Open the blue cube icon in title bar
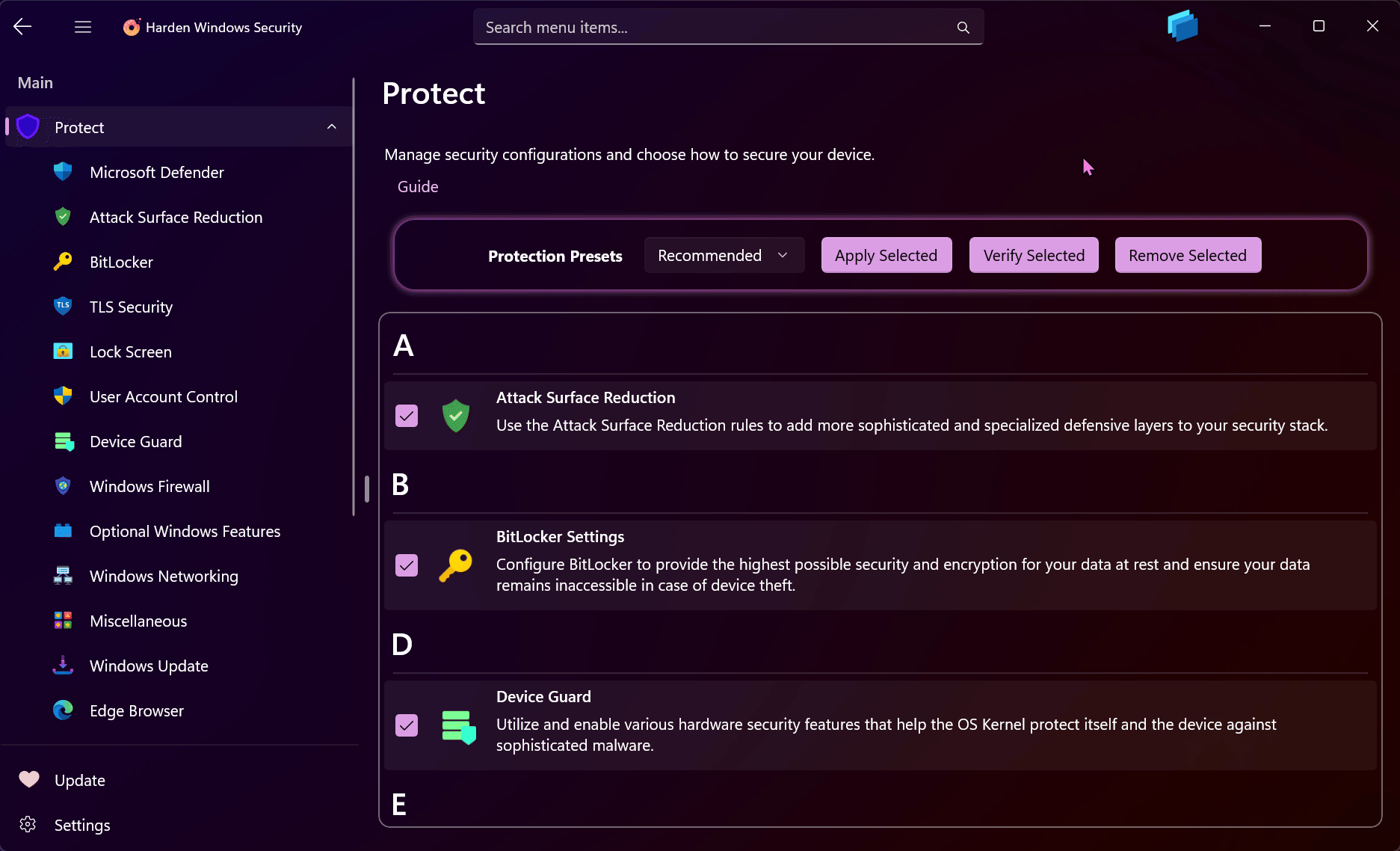This screenshot has width=1400, height=851. coord(1182,26)
